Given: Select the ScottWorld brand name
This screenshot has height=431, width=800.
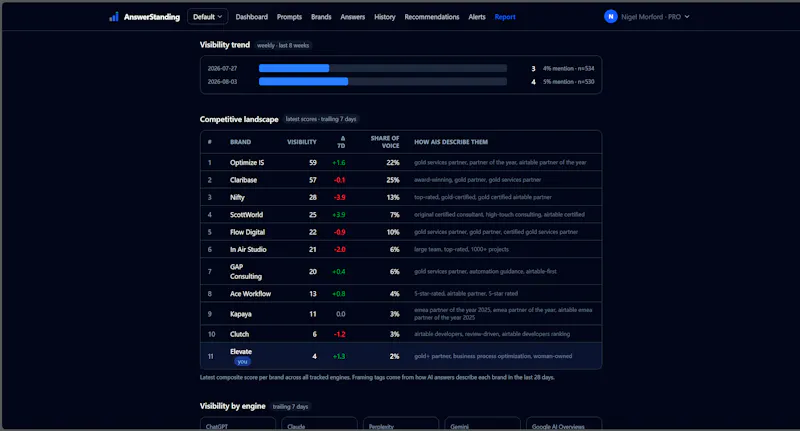Looking at the screenshot, I should (x=246, y=215).
